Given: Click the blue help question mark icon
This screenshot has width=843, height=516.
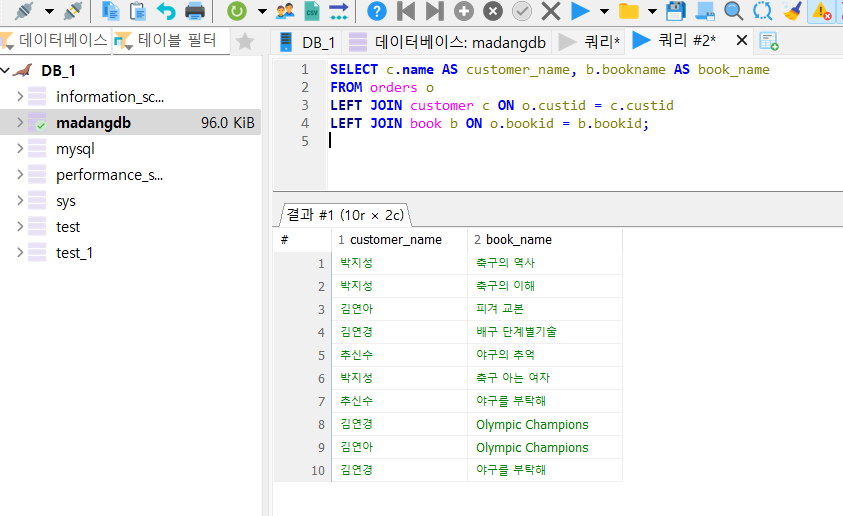Looking at the screenshot, I should click(x=377, y=11).
